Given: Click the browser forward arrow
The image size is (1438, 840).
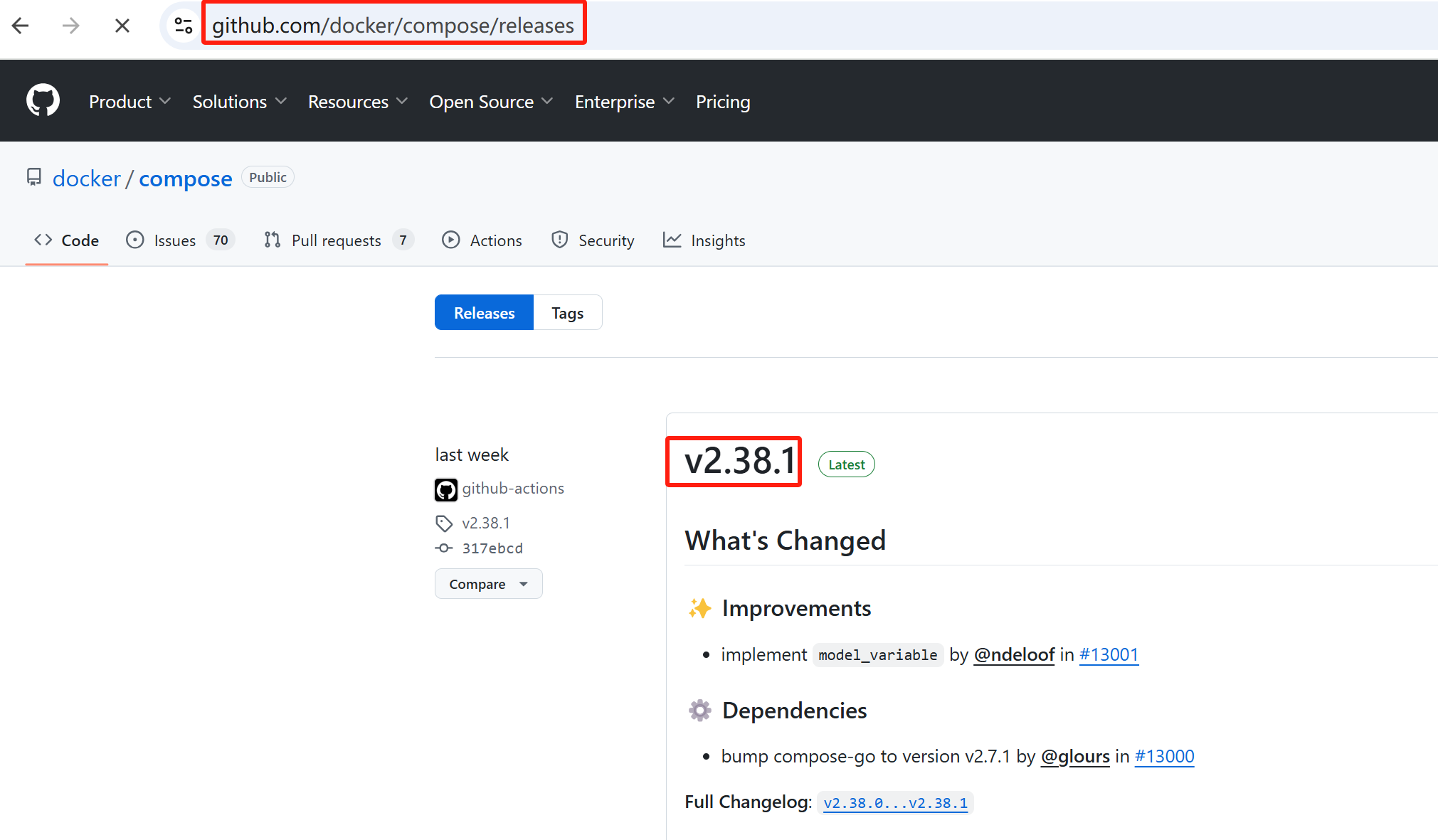Looking at the screenshot, I should (70, 26).
